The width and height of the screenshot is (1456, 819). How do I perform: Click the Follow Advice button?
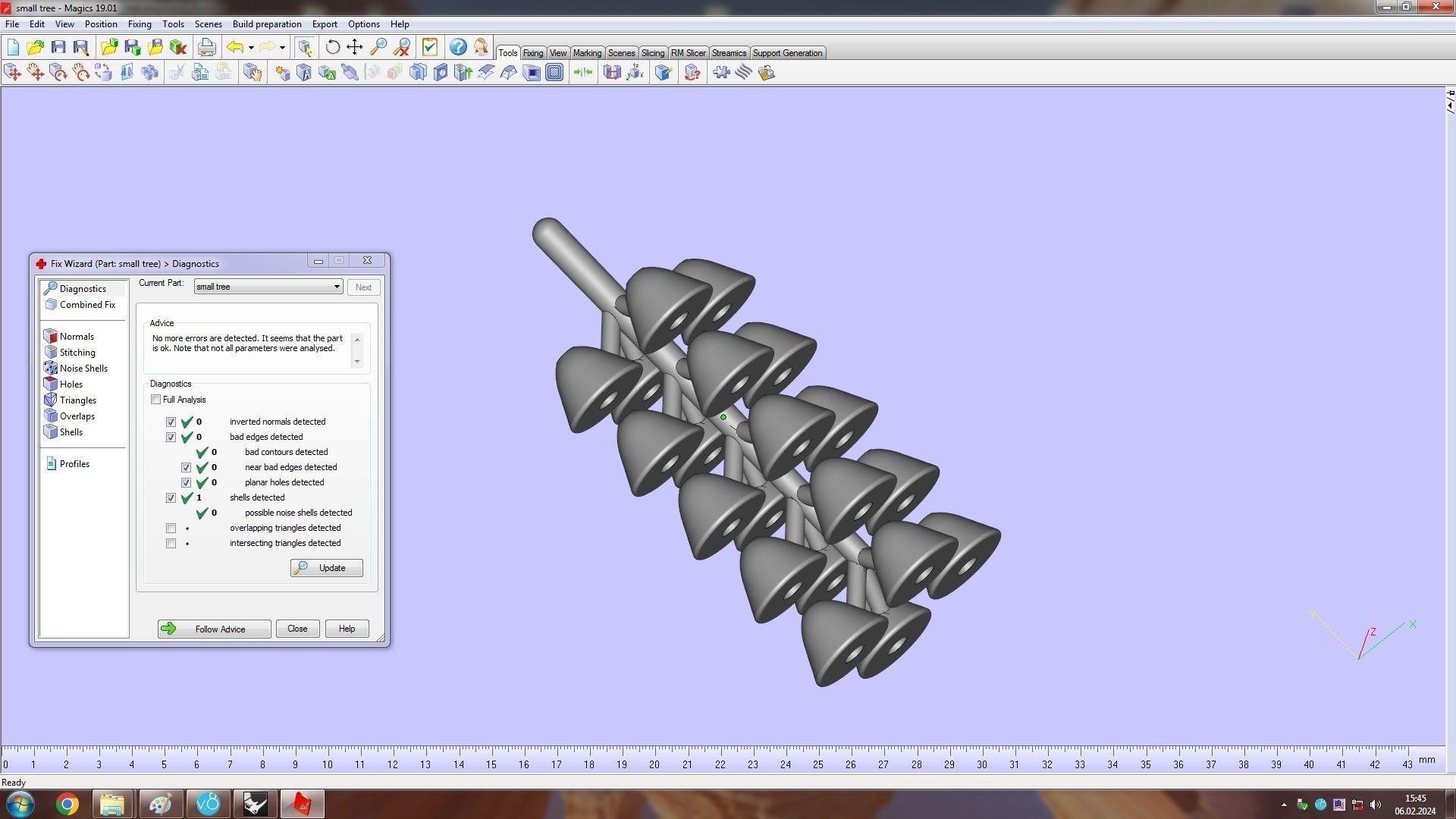tap(214, 629)
